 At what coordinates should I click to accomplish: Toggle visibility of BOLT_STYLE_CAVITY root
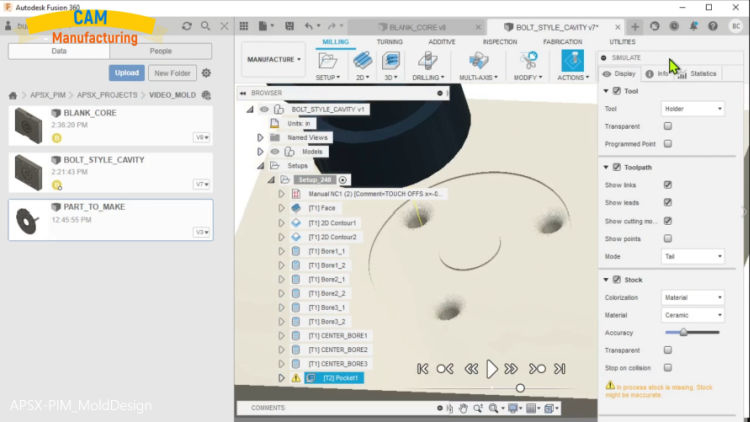264,110
